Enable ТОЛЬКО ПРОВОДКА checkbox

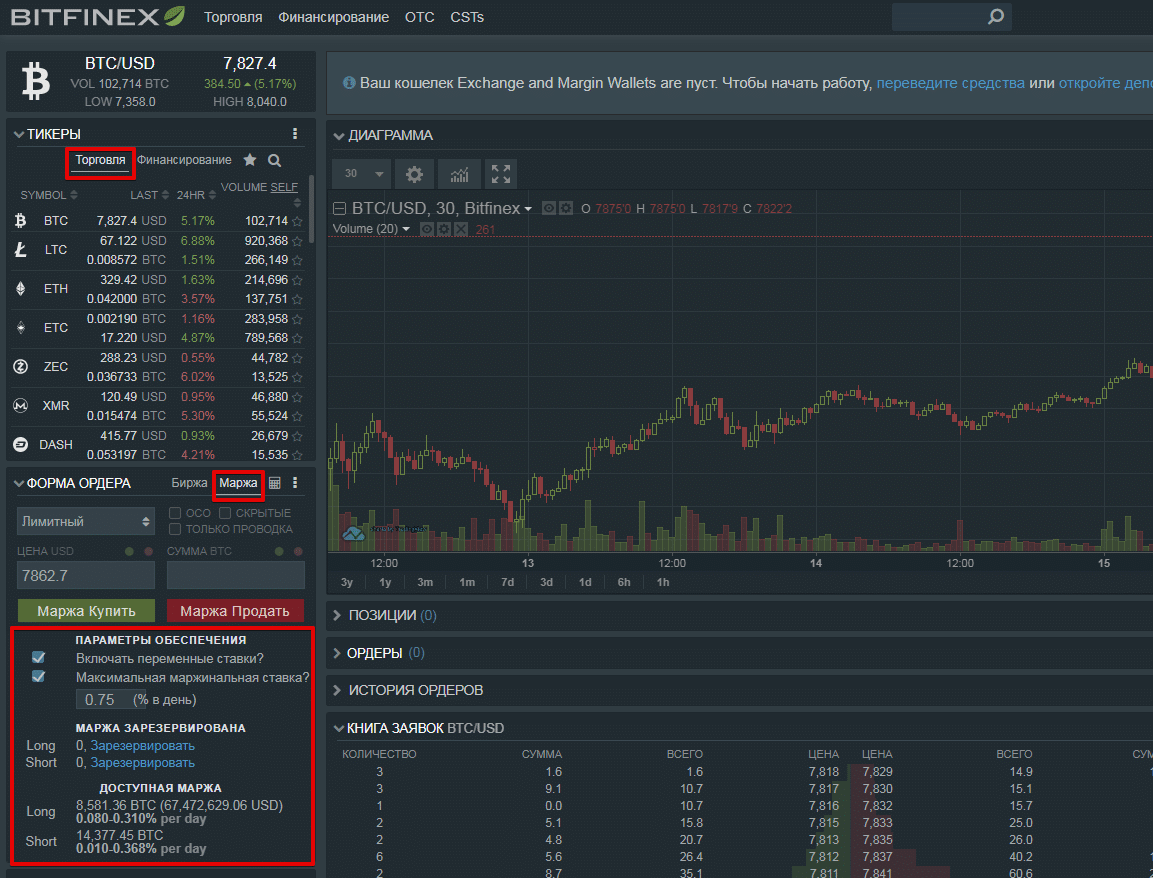(x=175, y=529)
